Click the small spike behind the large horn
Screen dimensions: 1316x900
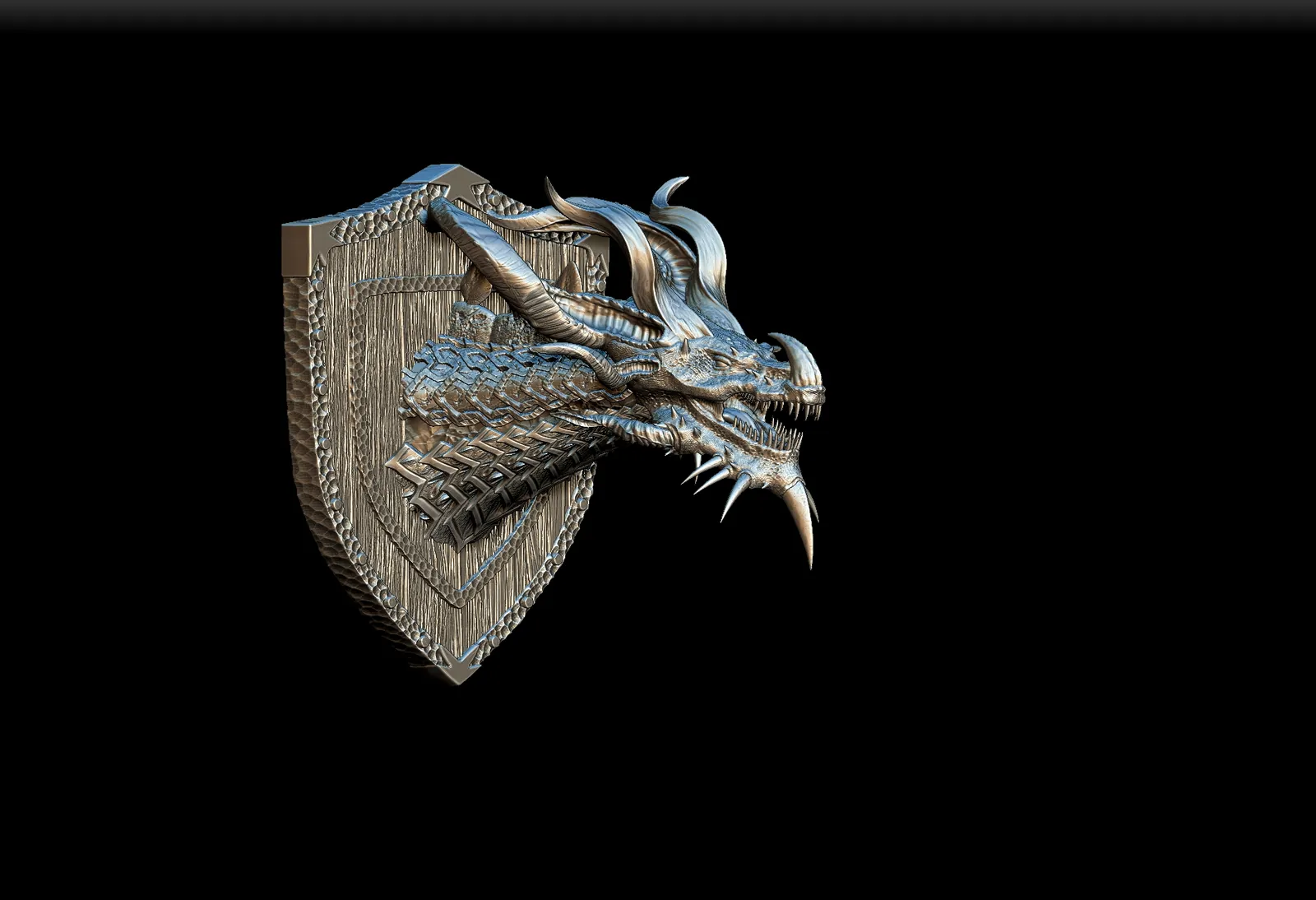coord(569,278)
